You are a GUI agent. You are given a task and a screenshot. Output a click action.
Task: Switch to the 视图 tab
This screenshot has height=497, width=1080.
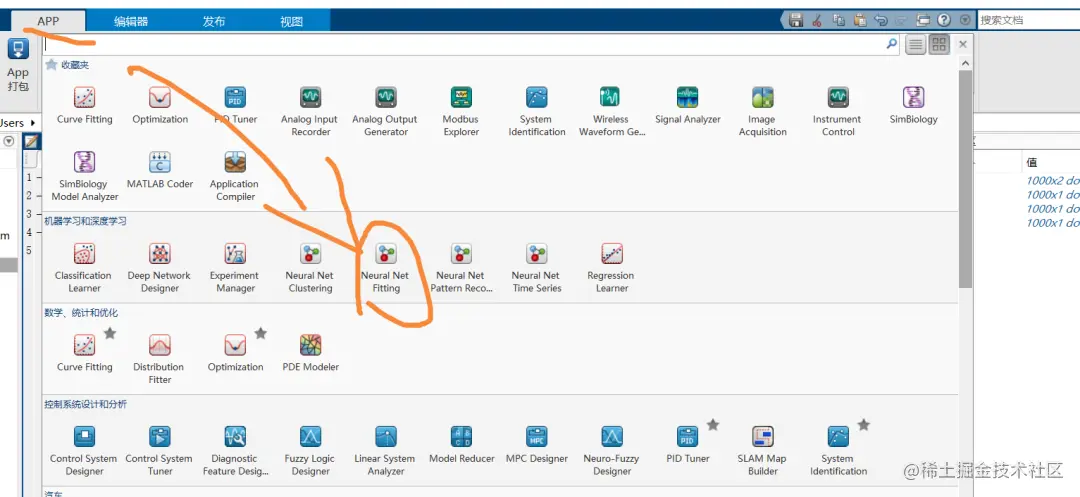291,21
